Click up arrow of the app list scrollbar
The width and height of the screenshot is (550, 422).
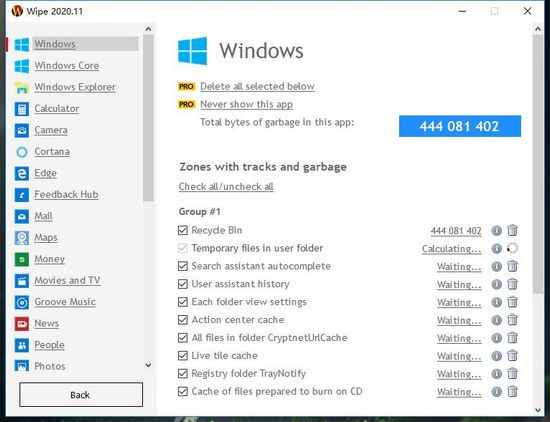pyautogui.click(x=148, y=29)
